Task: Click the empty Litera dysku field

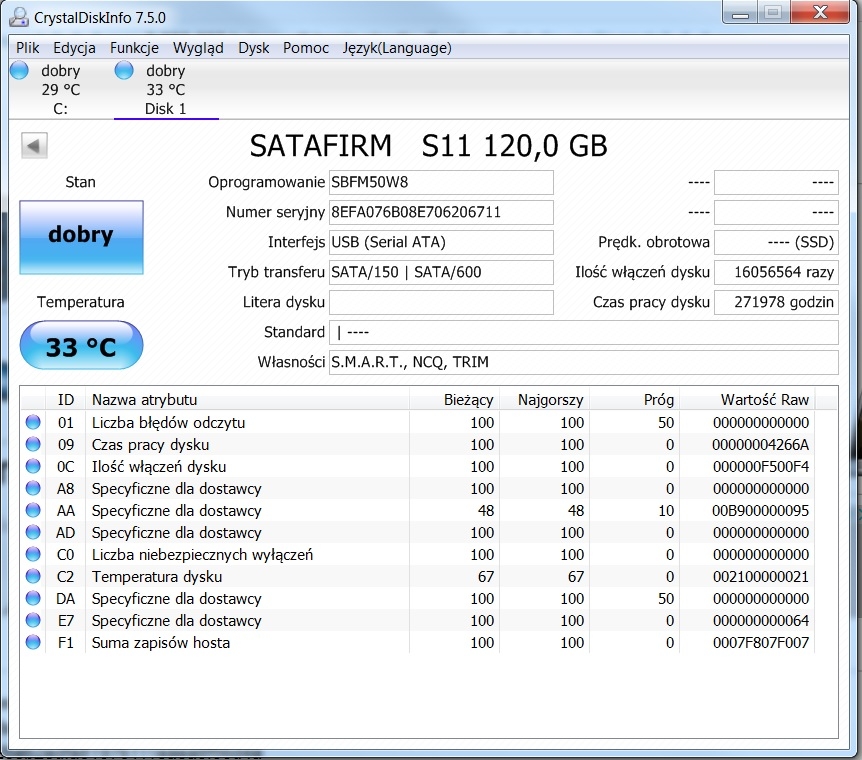Action: pyautogui.click(x=441, y=302)
